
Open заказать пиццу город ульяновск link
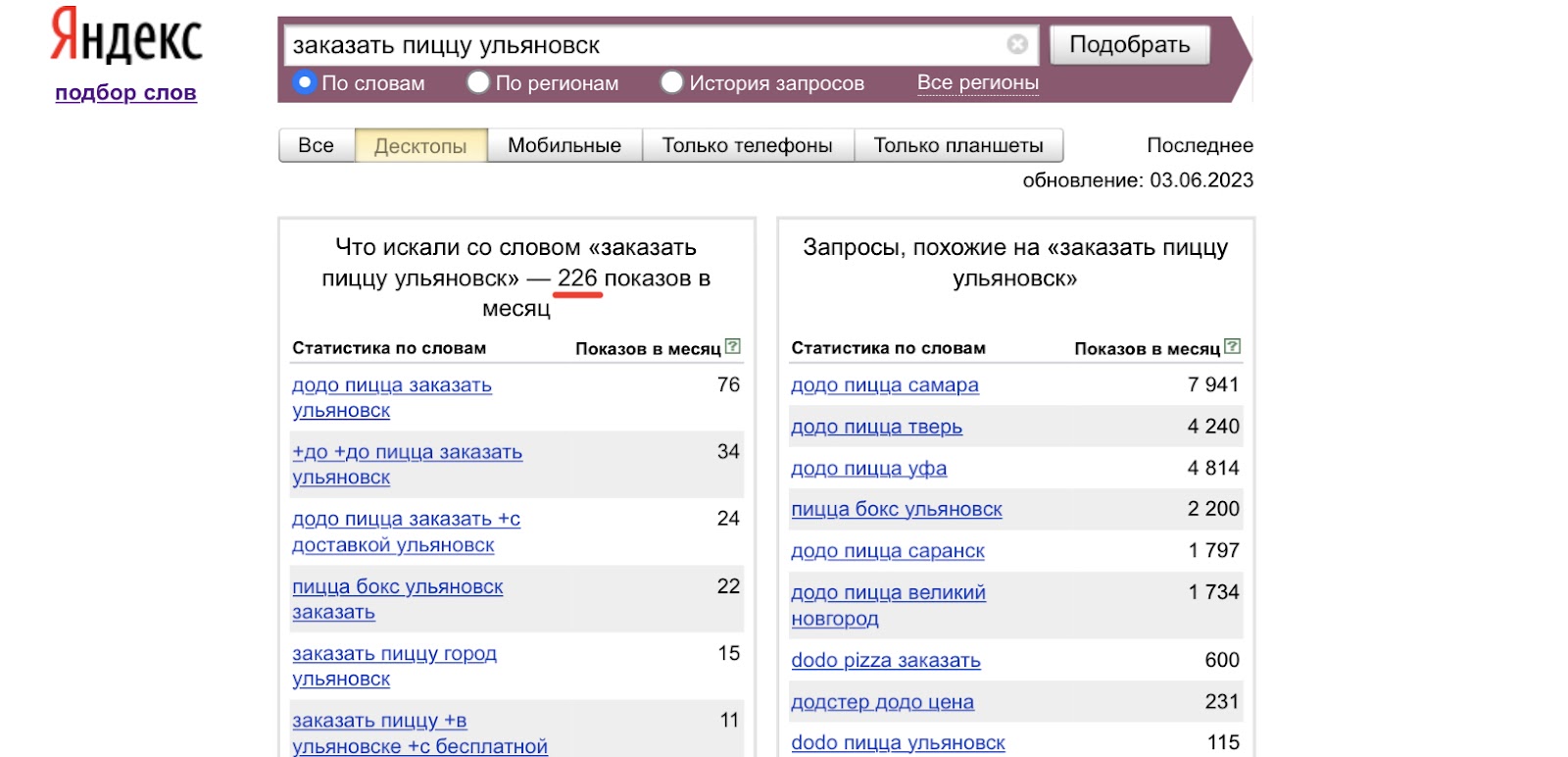pyautogui.click(x=394, y=666)
